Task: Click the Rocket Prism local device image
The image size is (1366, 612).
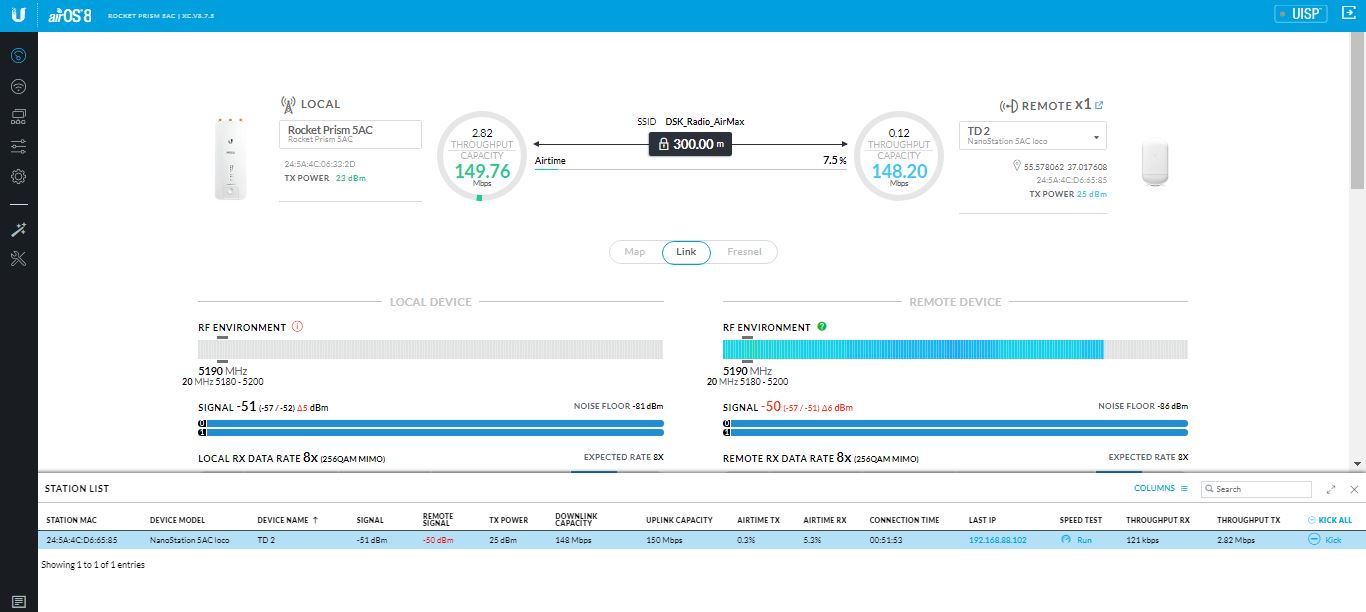Action: (x=230, y=157)
